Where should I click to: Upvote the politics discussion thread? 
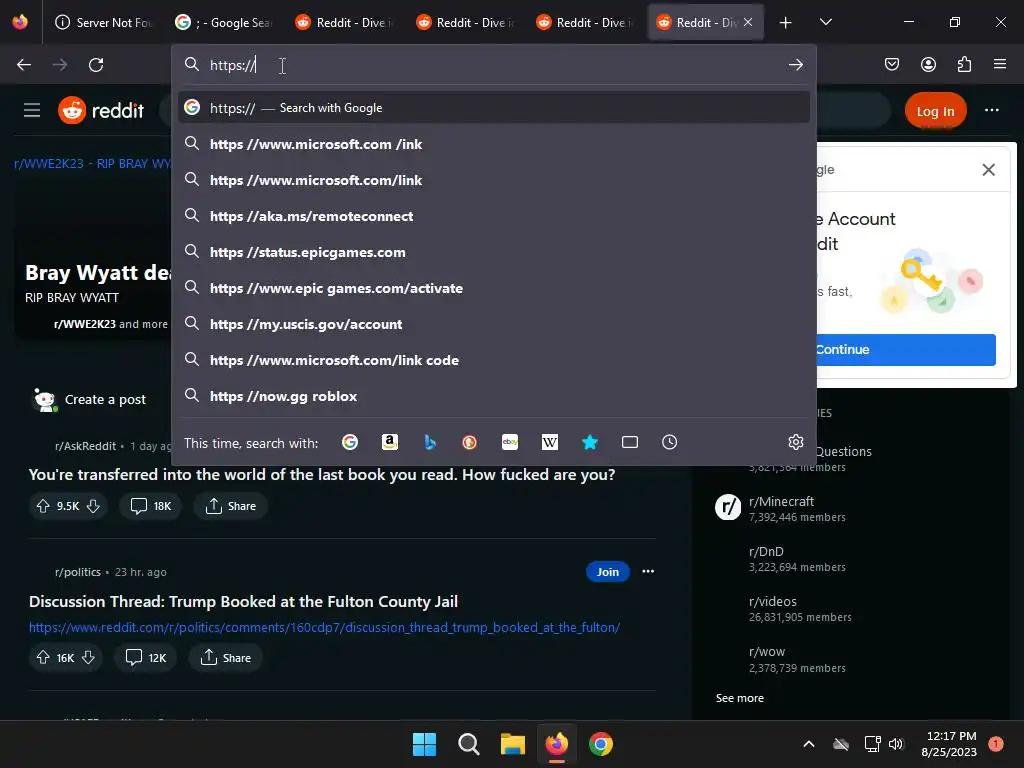[43, 658]
